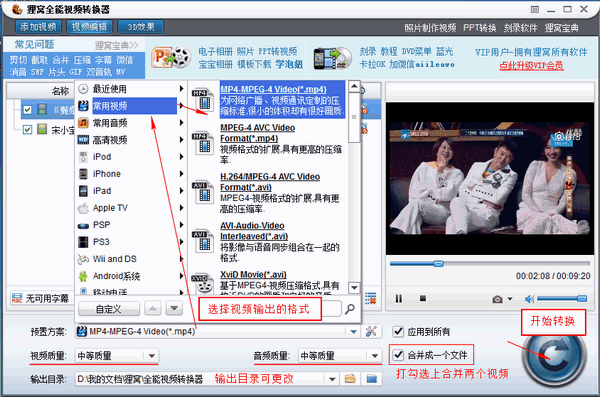Screen dimensions: 600x397
Task: Expand the 最近使用 submenu arrow
Action: (x=181, y=89)
